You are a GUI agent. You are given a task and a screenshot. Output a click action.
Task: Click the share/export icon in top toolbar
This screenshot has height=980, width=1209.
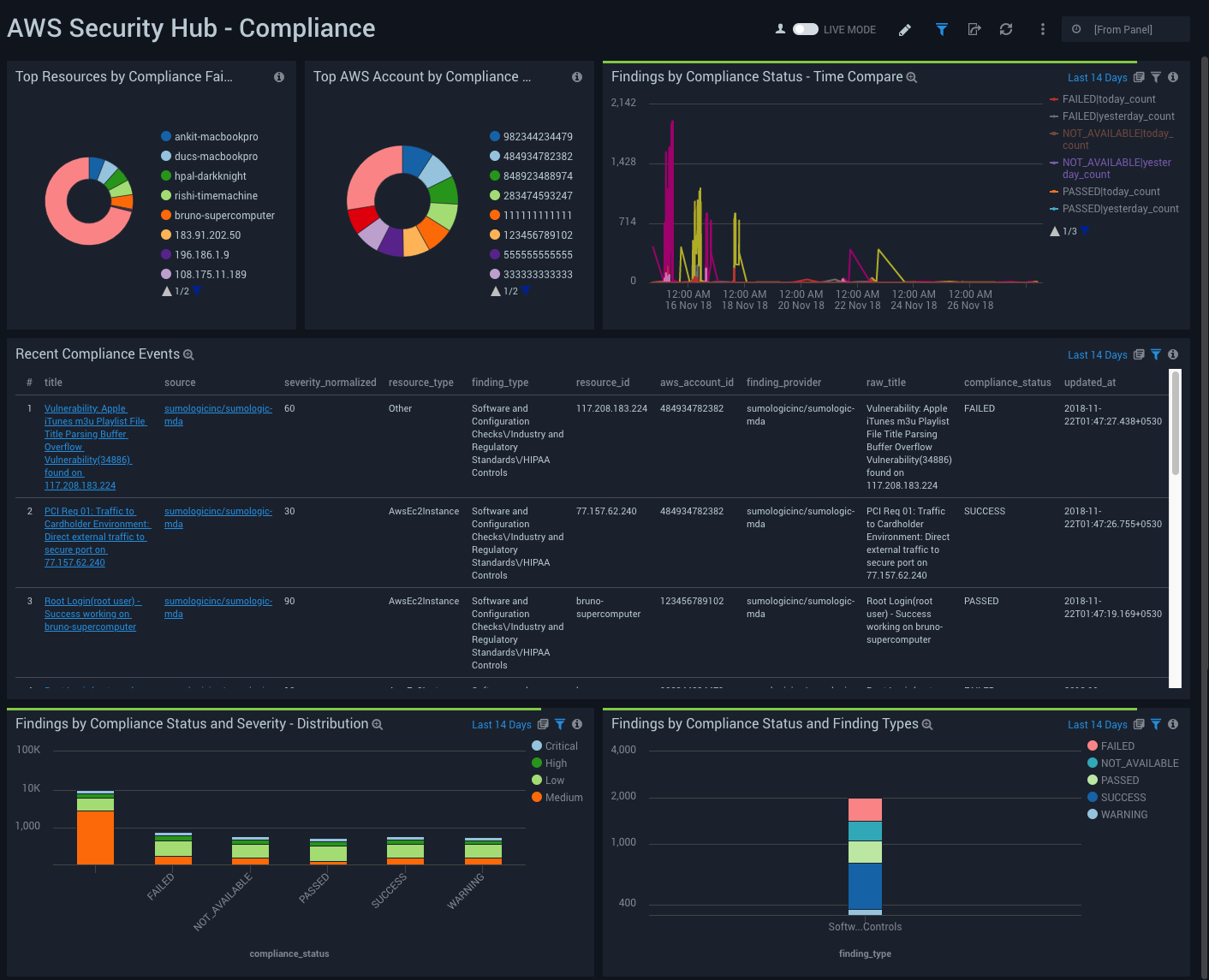(974, 29)
